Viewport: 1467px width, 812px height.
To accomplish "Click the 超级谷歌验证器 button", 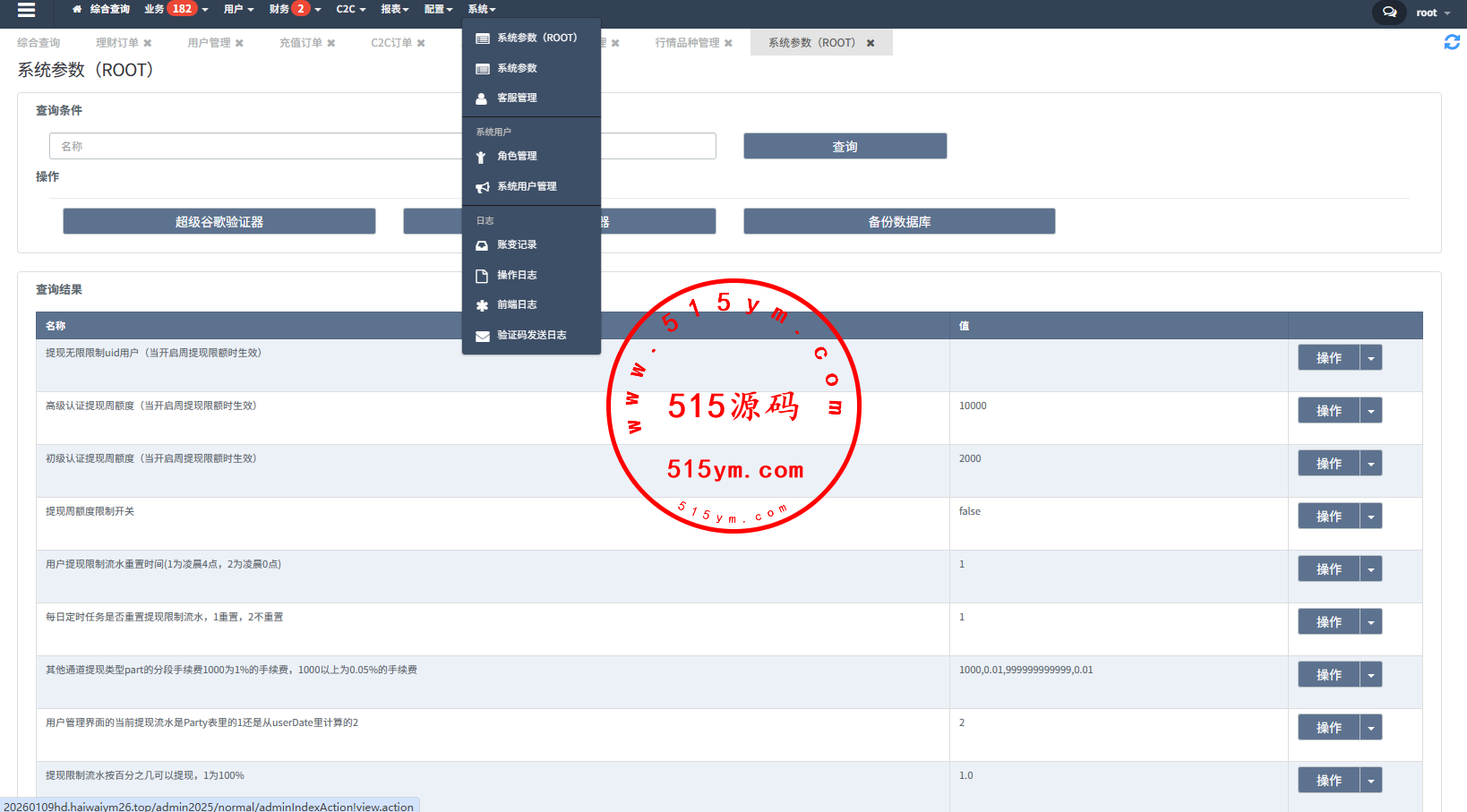I will (219, 222).
